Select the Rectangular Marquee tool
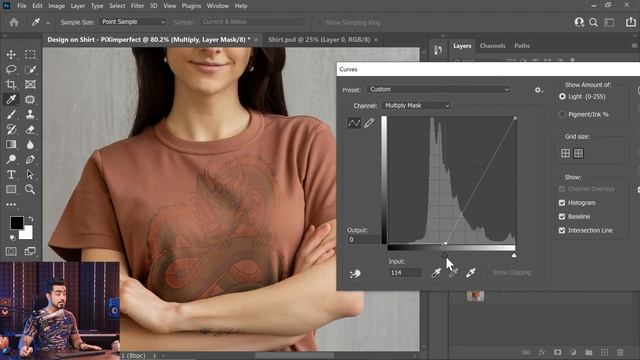This screenshot has height=360, width=640. [30, 55]
